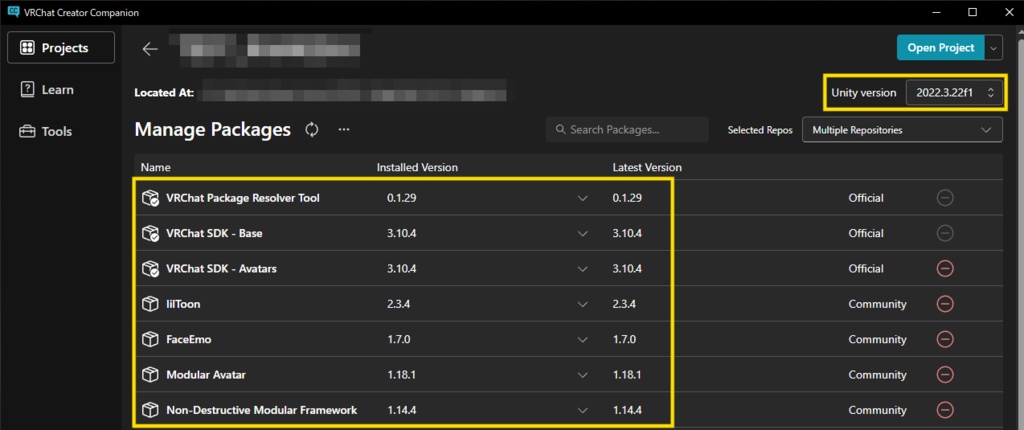Click the Installed Version column header
The width and height of the screenshot is (1024, 430).
point(417,167)
